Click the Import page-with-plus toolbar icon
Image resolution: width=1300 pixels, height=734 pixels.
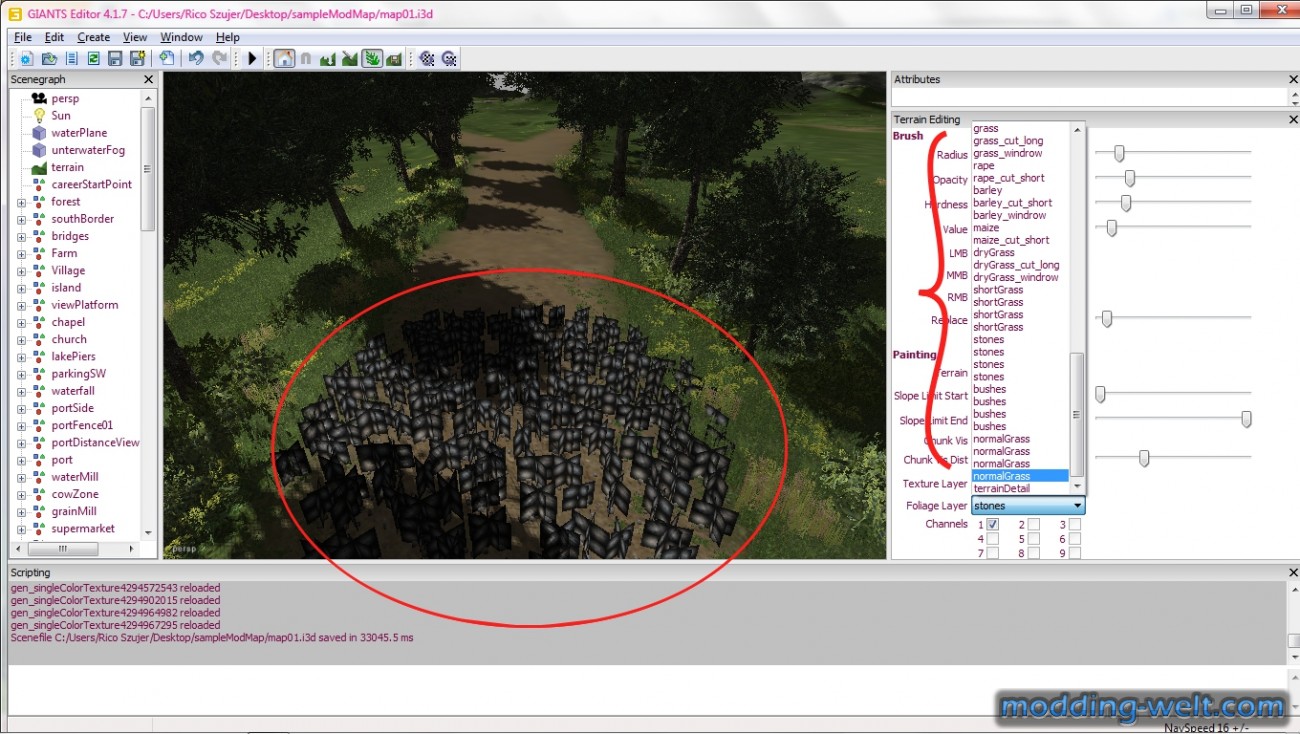[x=166, y=59]
